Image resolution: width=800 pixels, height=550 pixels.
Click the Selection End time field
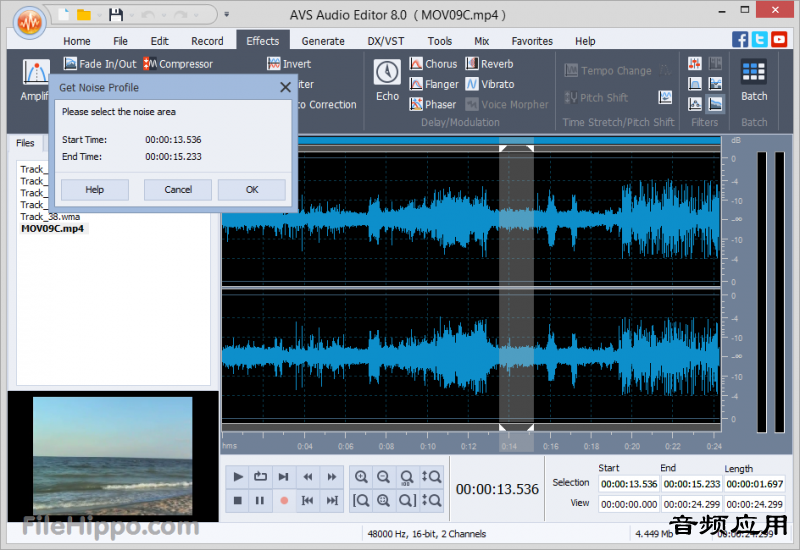tap(692, 484)
